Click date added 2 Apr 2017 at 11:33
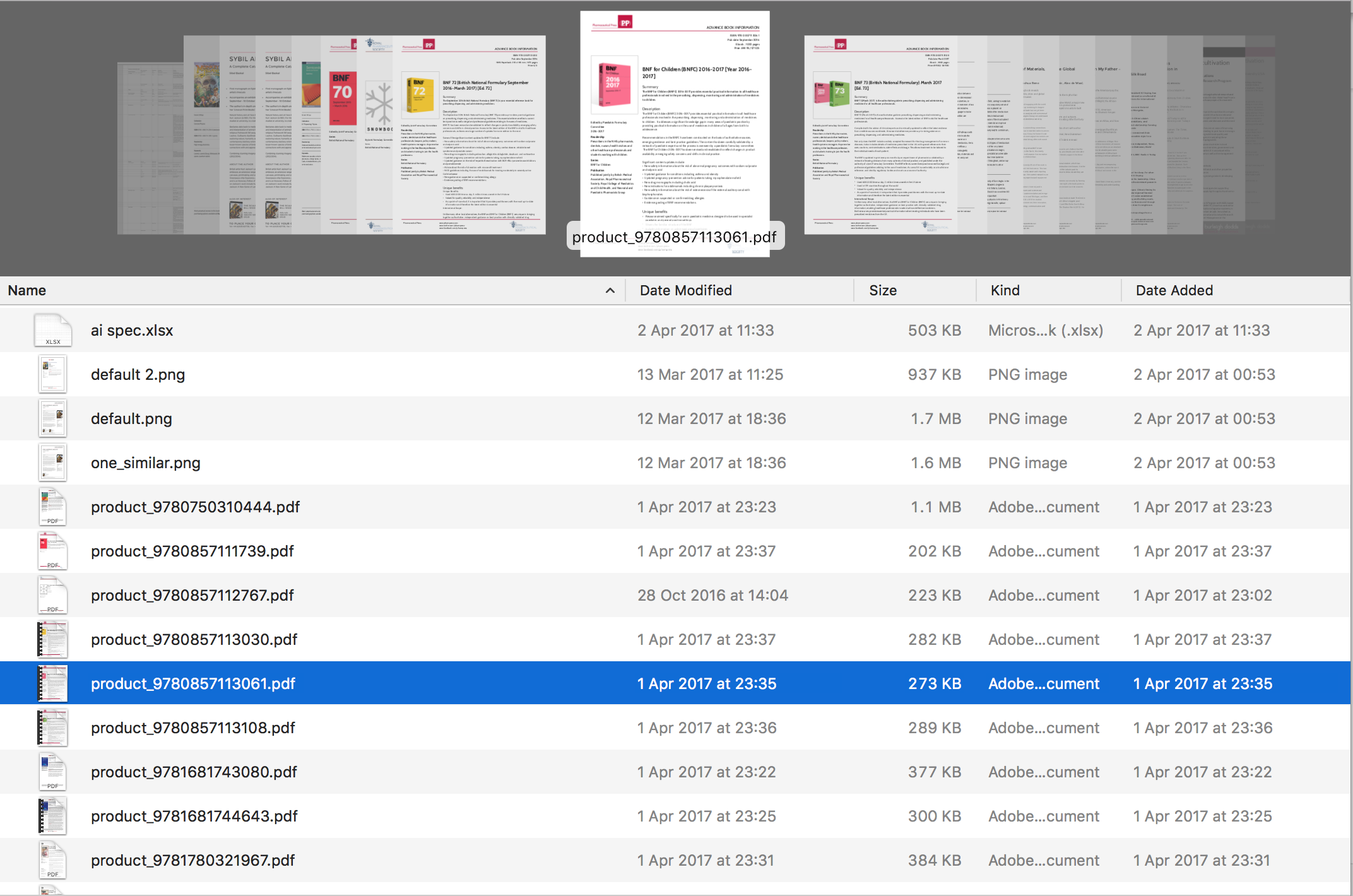 point(1202,330)
